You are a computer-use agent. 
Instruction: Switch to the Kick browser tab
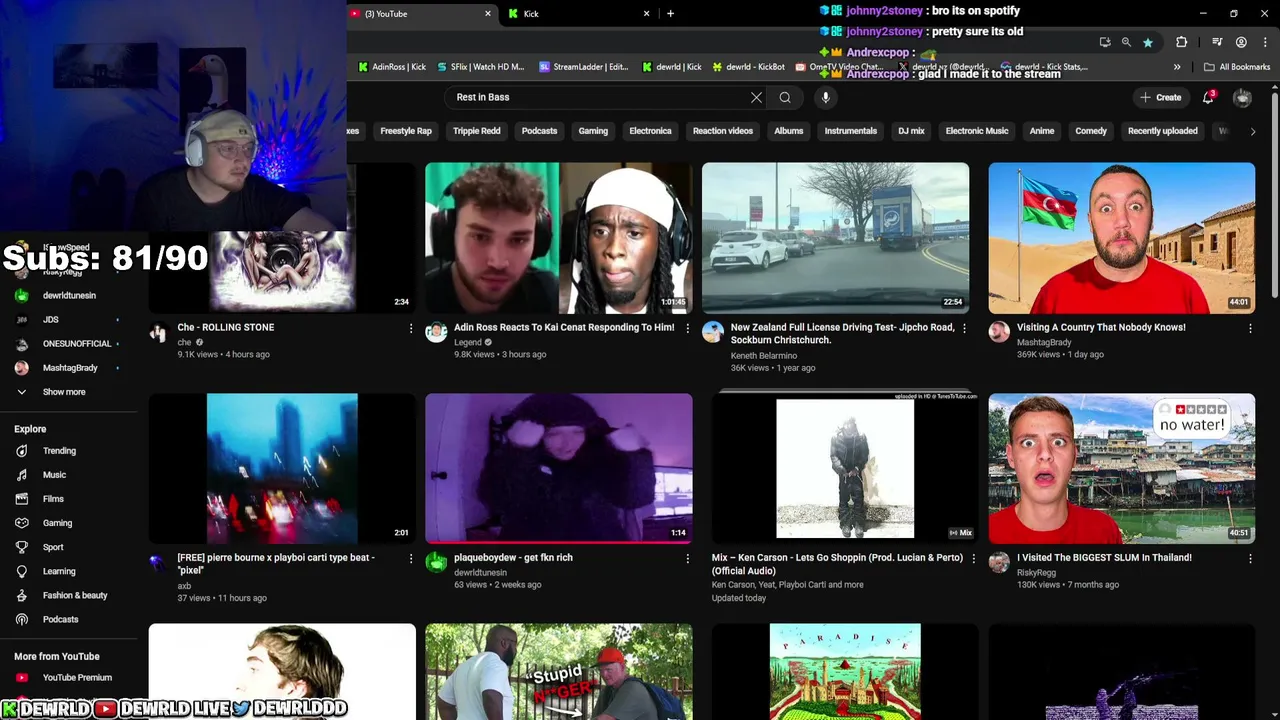(580, 14)
